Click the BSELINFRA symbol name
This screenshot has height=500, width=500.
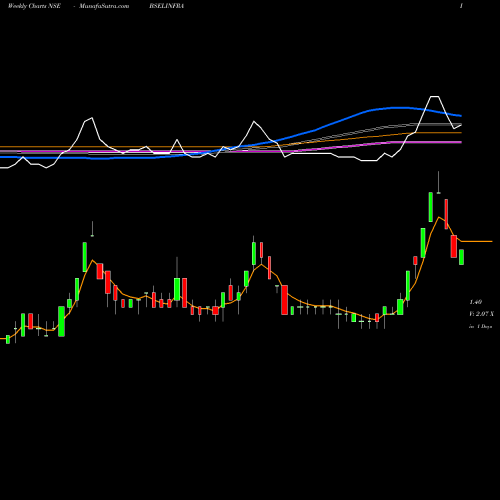point(167,6)
